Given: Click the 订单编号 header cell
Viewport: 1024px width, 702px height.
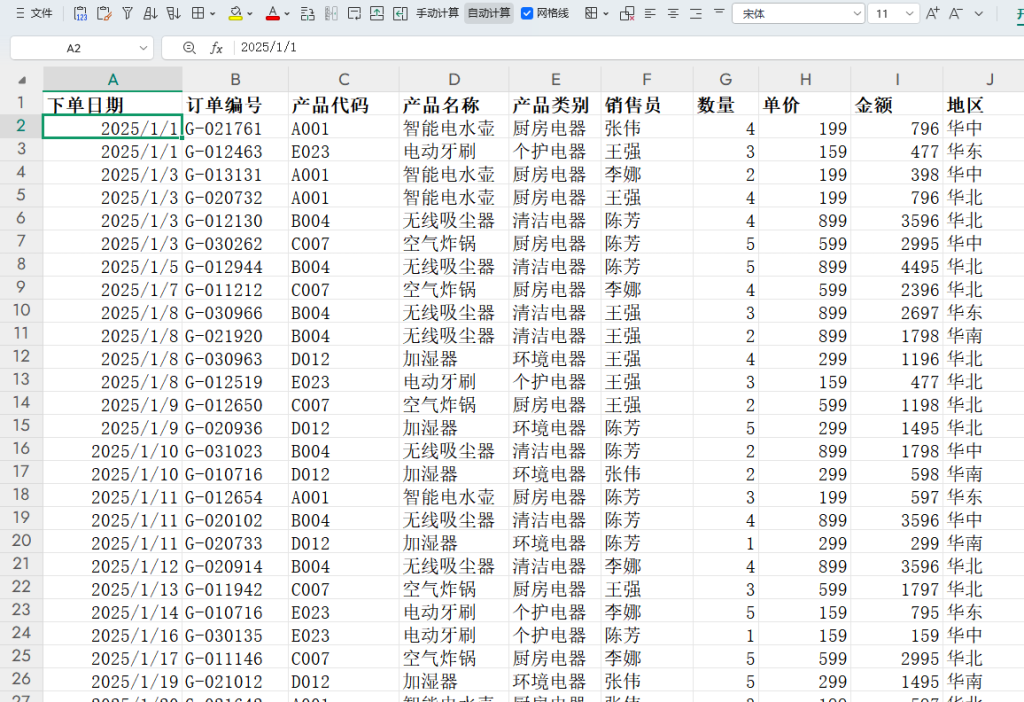Looking at the screenshot, I should pyautogui.click(x=235, y=104).
